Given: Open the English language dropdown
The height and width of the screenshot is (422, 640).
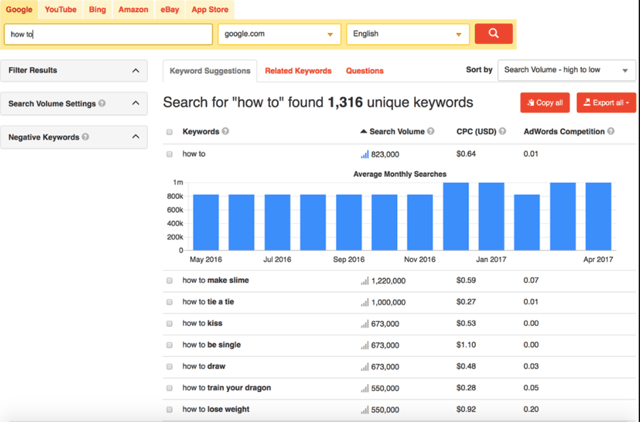Looking at the screenshot, I should coord(407,34).
